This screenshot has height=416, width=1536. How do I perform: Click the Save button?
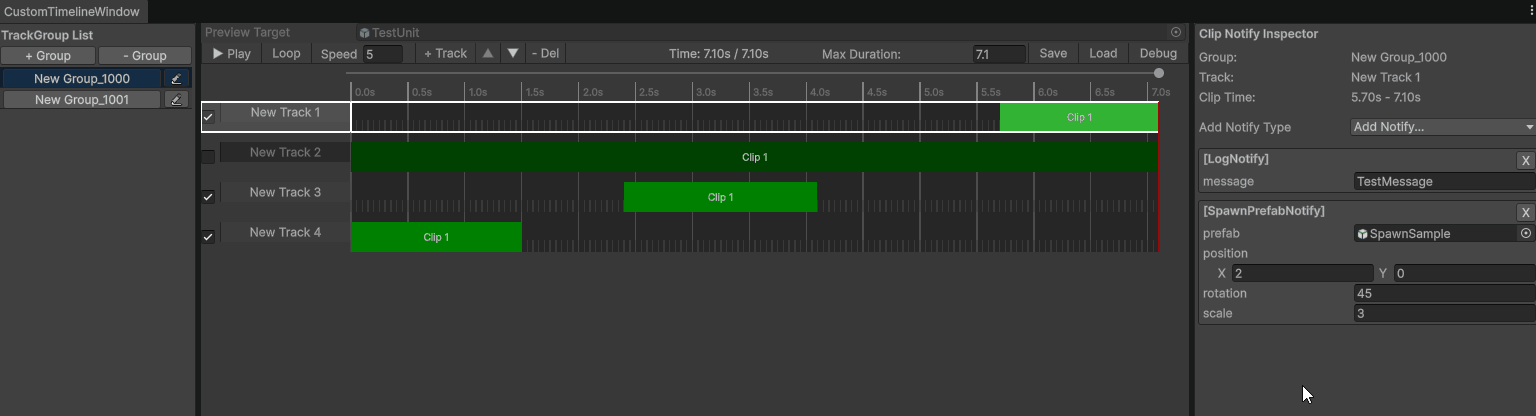point(1053,54)
